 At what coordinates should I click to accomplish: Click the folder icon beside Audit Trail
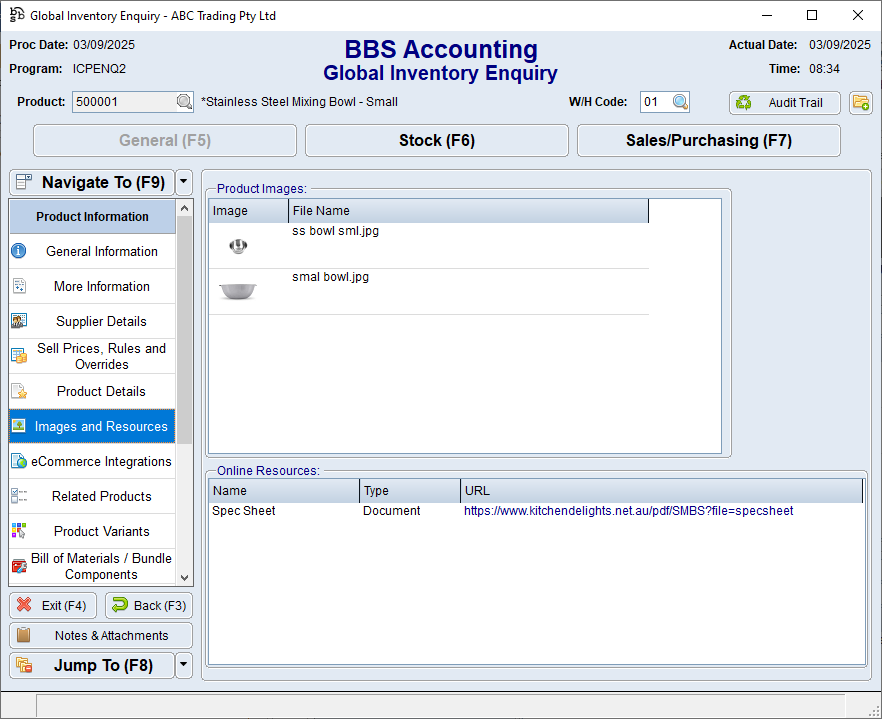860,102
